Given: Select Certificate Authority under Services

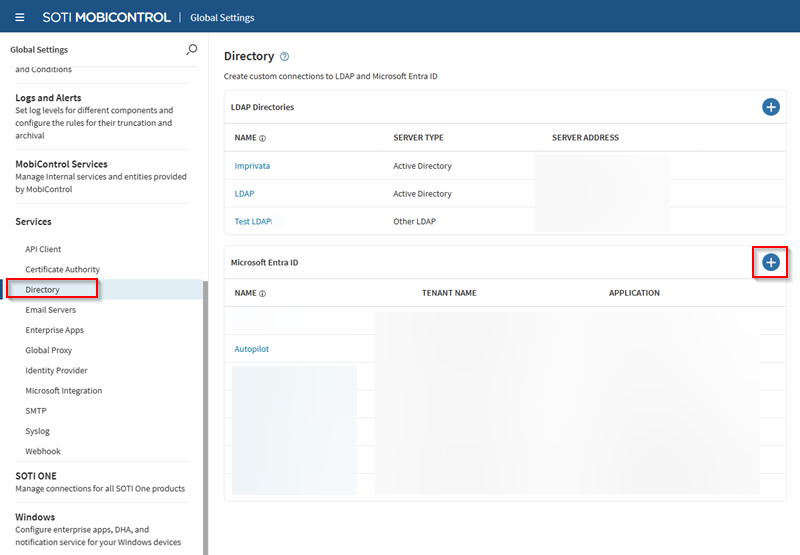Looking at the screenshot, I should (x=62, y=269).
